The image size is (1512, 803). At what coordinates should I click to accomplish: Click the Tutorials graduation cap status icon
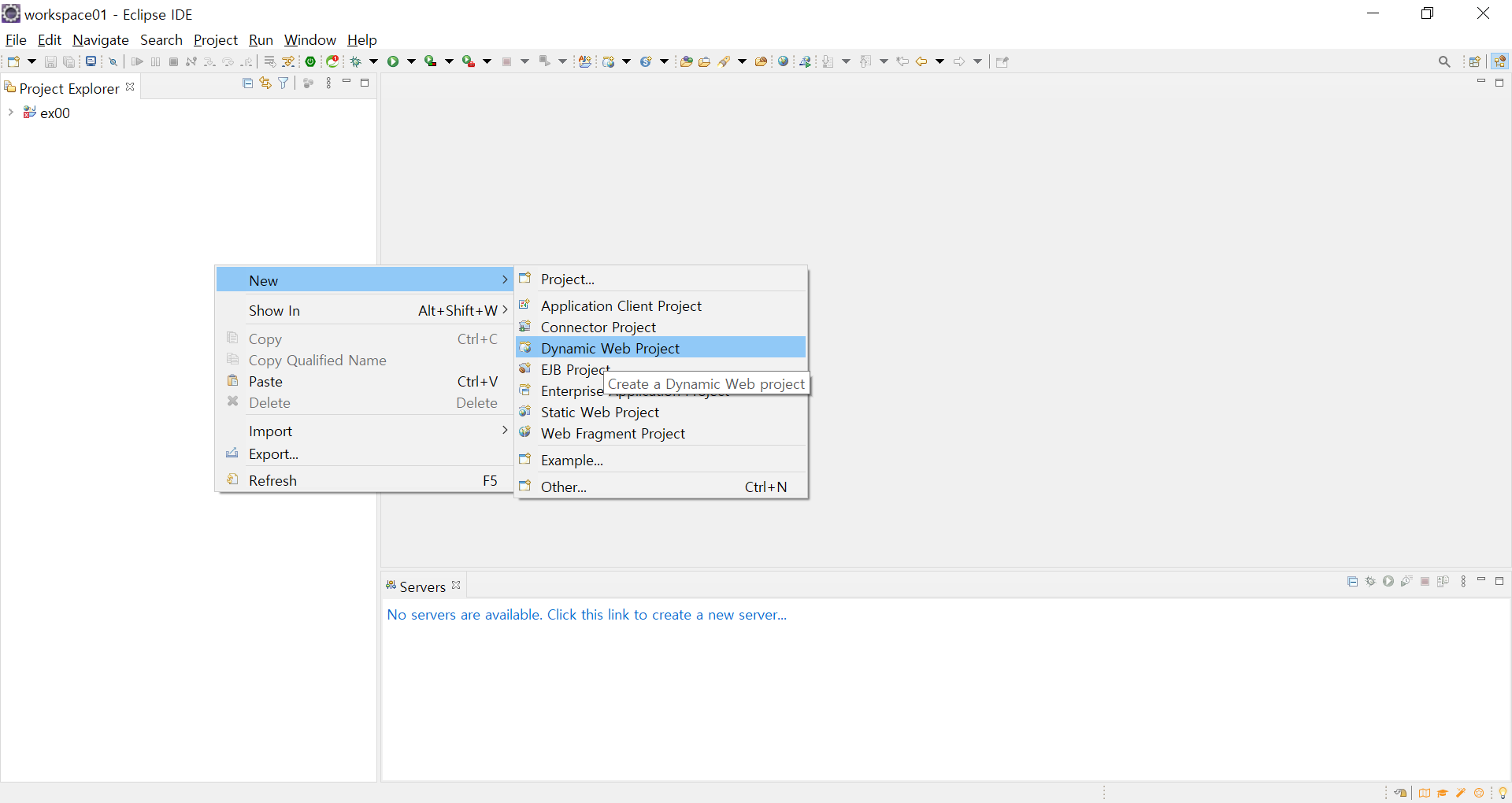tap(1443, 793)
